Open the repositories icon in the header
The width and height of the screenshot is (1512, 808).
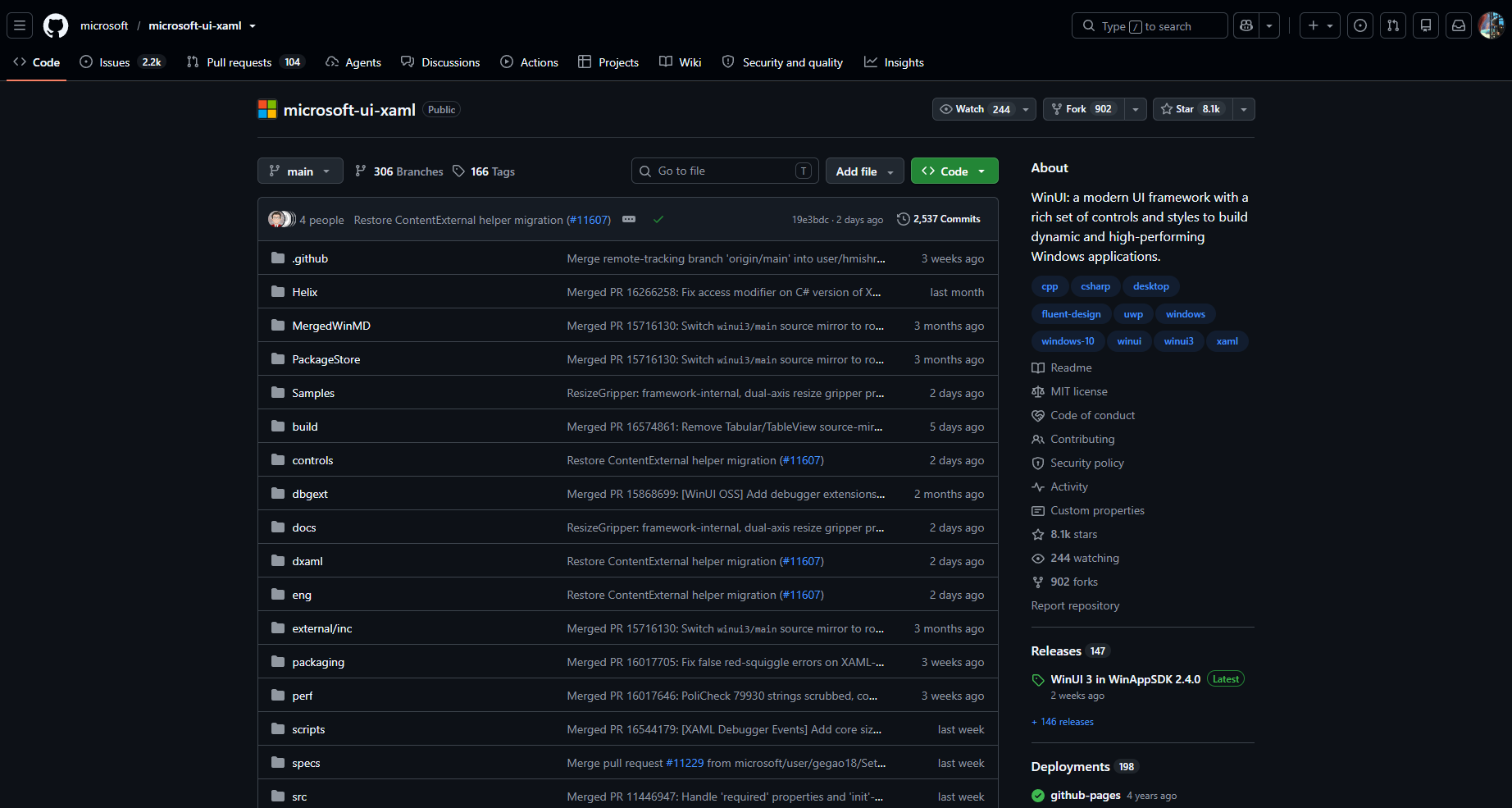click(x=1426, y=25)
